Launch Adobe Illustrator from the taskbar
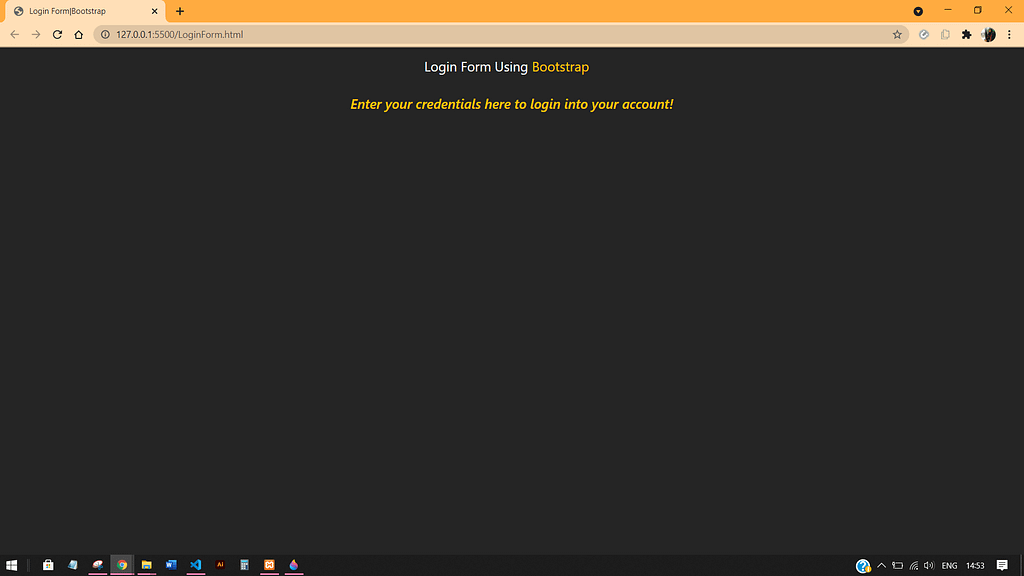The width and height of the screenshot is (1024, 576). pyautogui.click(x=220, y=565)
